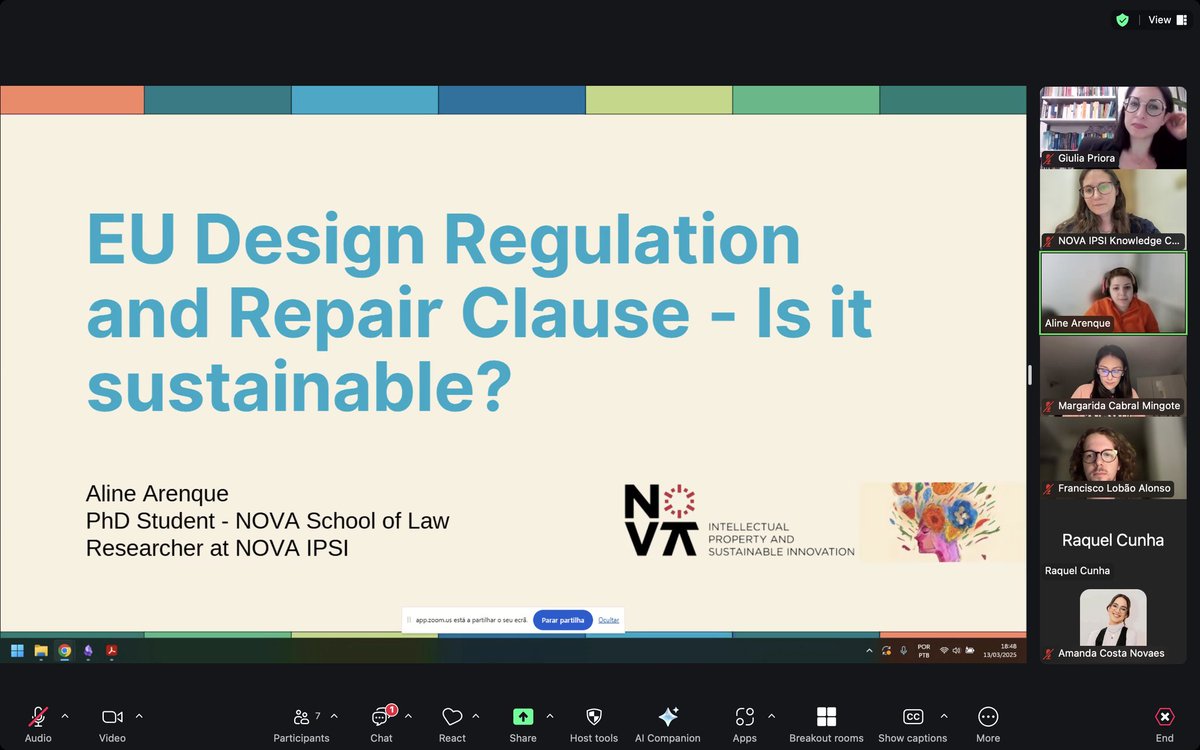The width and height of the screenshot is (1200, 750).
Task: Select Margarida Cabral Mingote's video tile
Action: pos(1113,375)
